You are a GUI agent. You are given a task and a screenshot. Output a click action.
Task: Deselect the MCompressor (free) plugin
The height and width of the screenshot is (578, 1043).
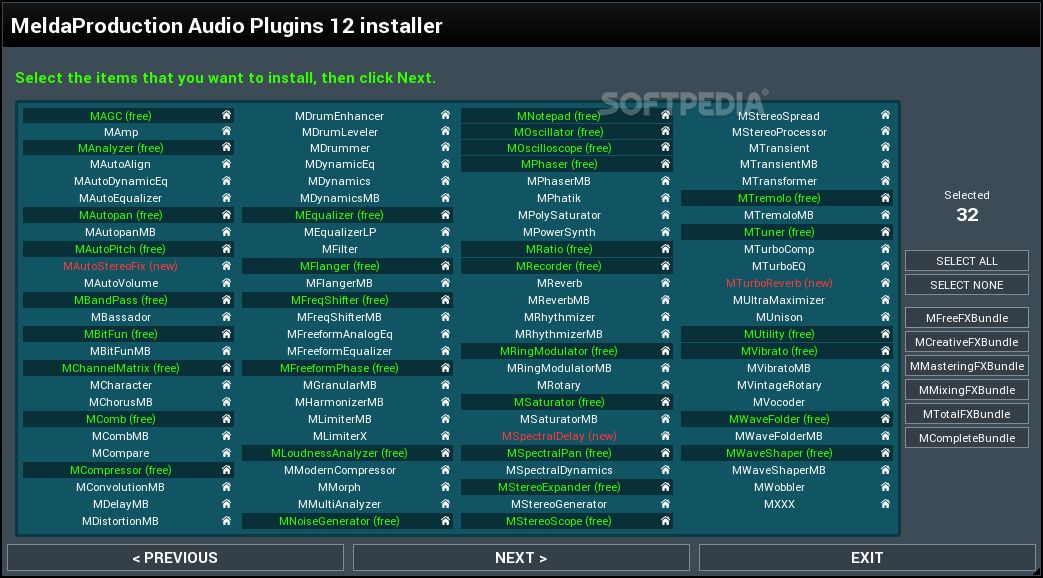120,470
